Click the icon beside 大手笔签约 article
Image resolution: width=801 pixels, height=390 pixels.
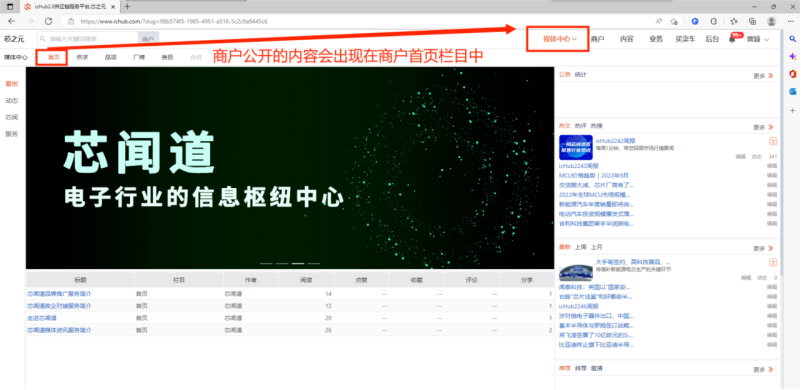pyautogui.click(x=773, y=262)
